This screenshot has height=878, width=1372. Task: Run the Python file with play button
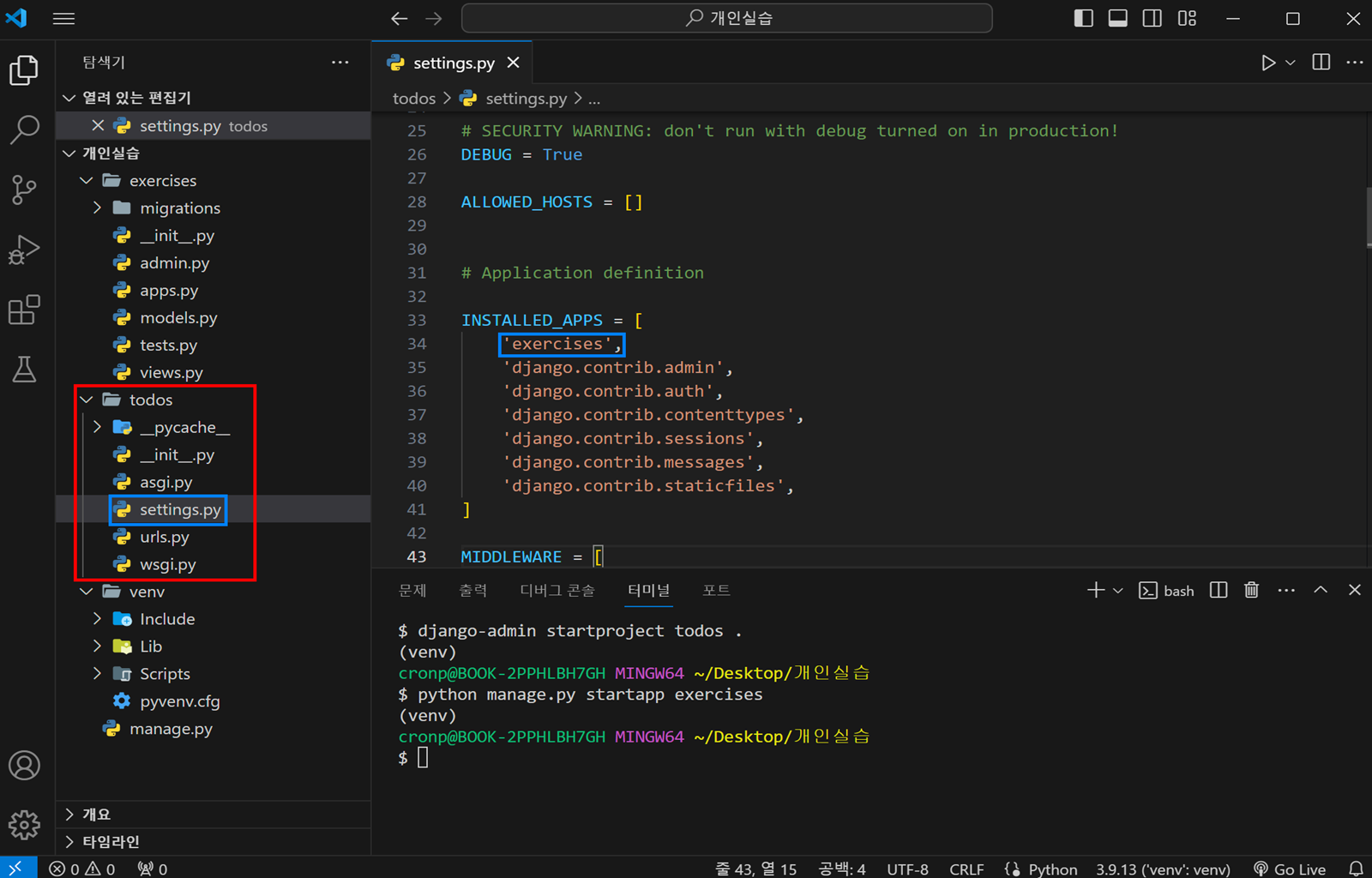1268,63
